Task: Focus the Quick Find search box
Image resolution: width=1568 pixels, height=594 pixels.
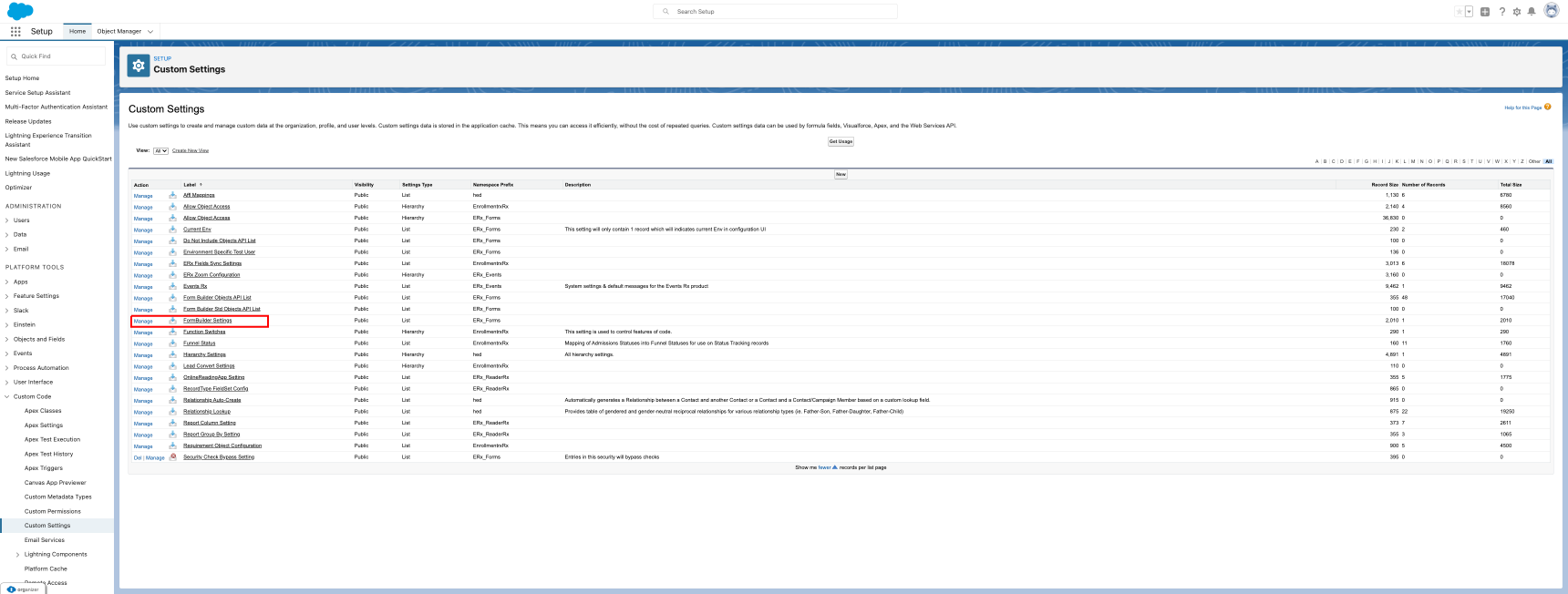Action: pyautogui.click(x=57, y=56)
